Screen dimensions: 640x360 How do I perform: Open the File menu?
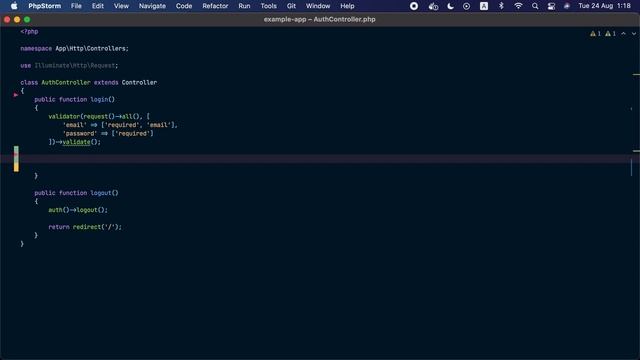point(76,6)
